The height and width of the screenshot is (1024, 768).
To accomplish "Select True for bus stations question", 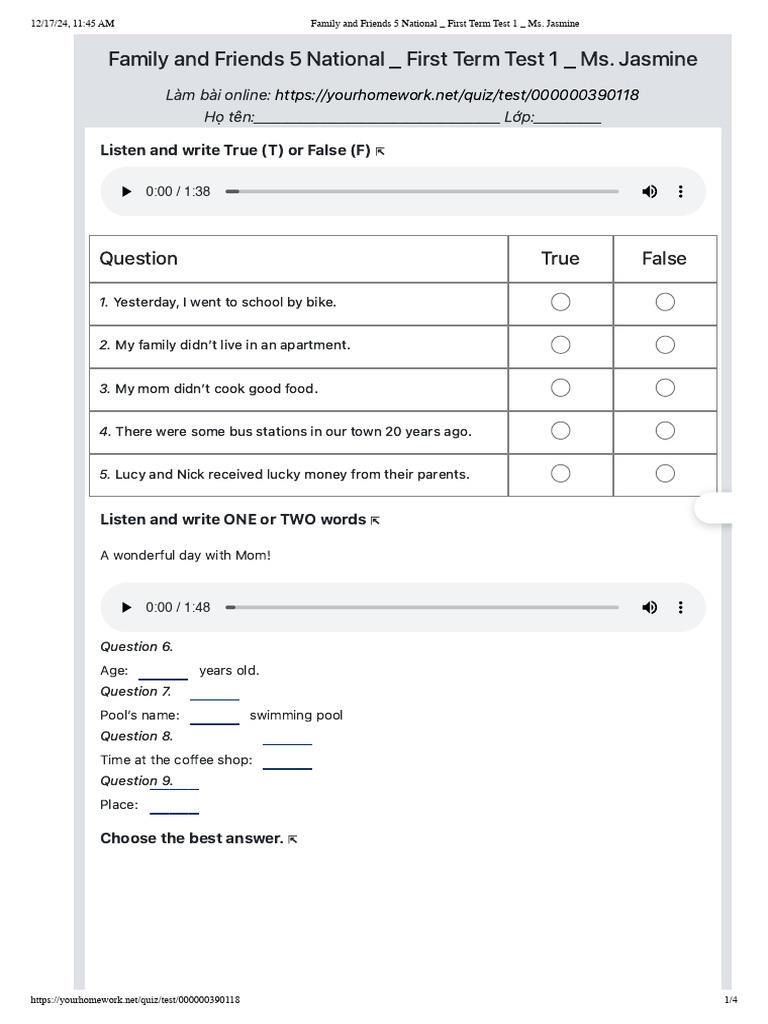I will (x=561, y=431).
